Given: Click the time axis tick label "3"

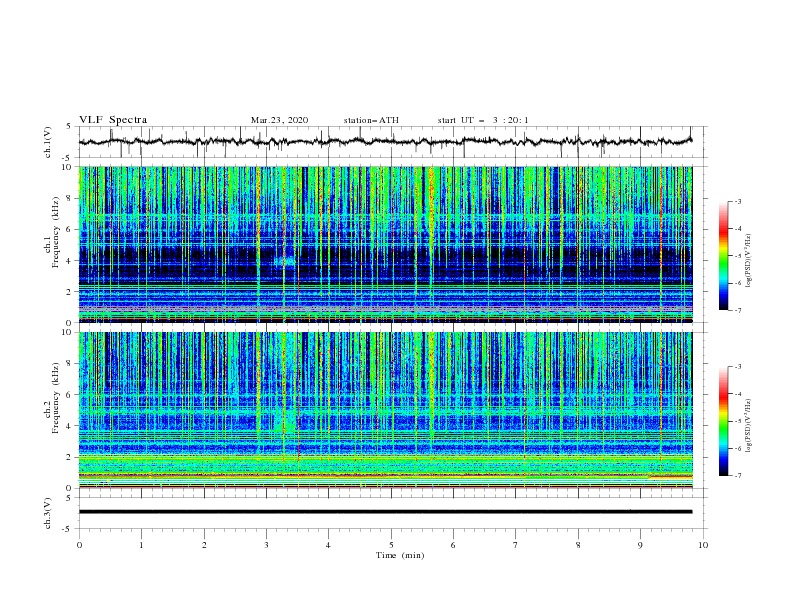Looking at the screenshot, I should pos(266,545).
